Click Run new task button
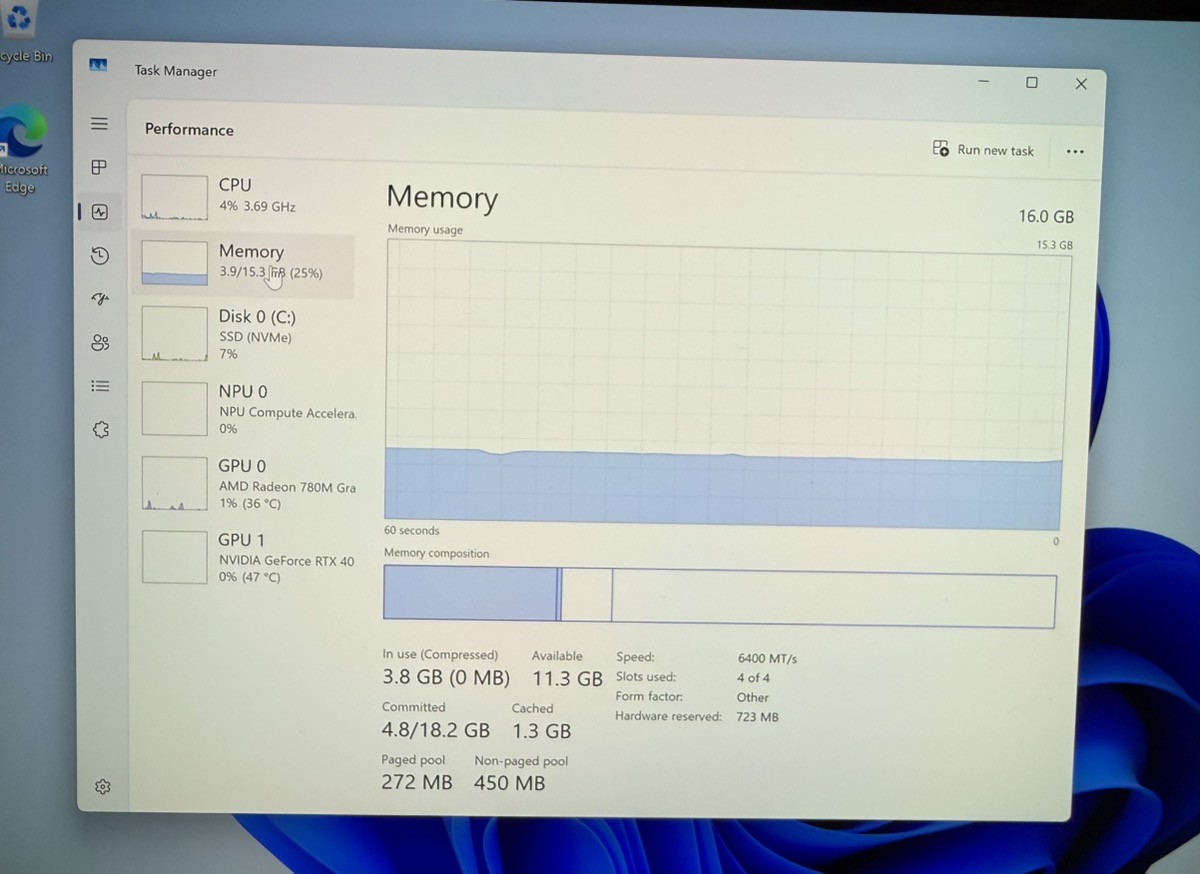Screen dimensions: 1200x874 point(983,149)
